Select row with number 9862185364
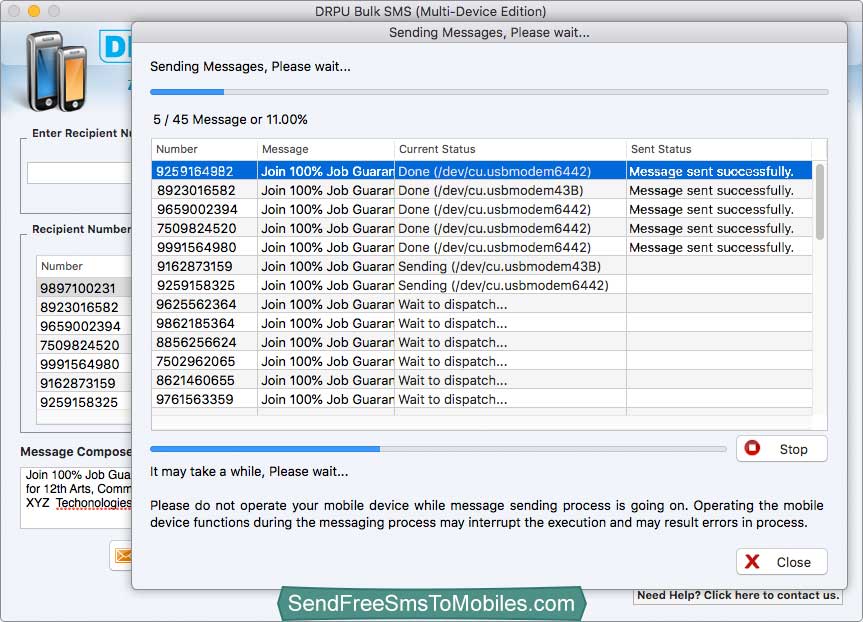863x622 pixels. pyautogui.click(x=482, y=323)
